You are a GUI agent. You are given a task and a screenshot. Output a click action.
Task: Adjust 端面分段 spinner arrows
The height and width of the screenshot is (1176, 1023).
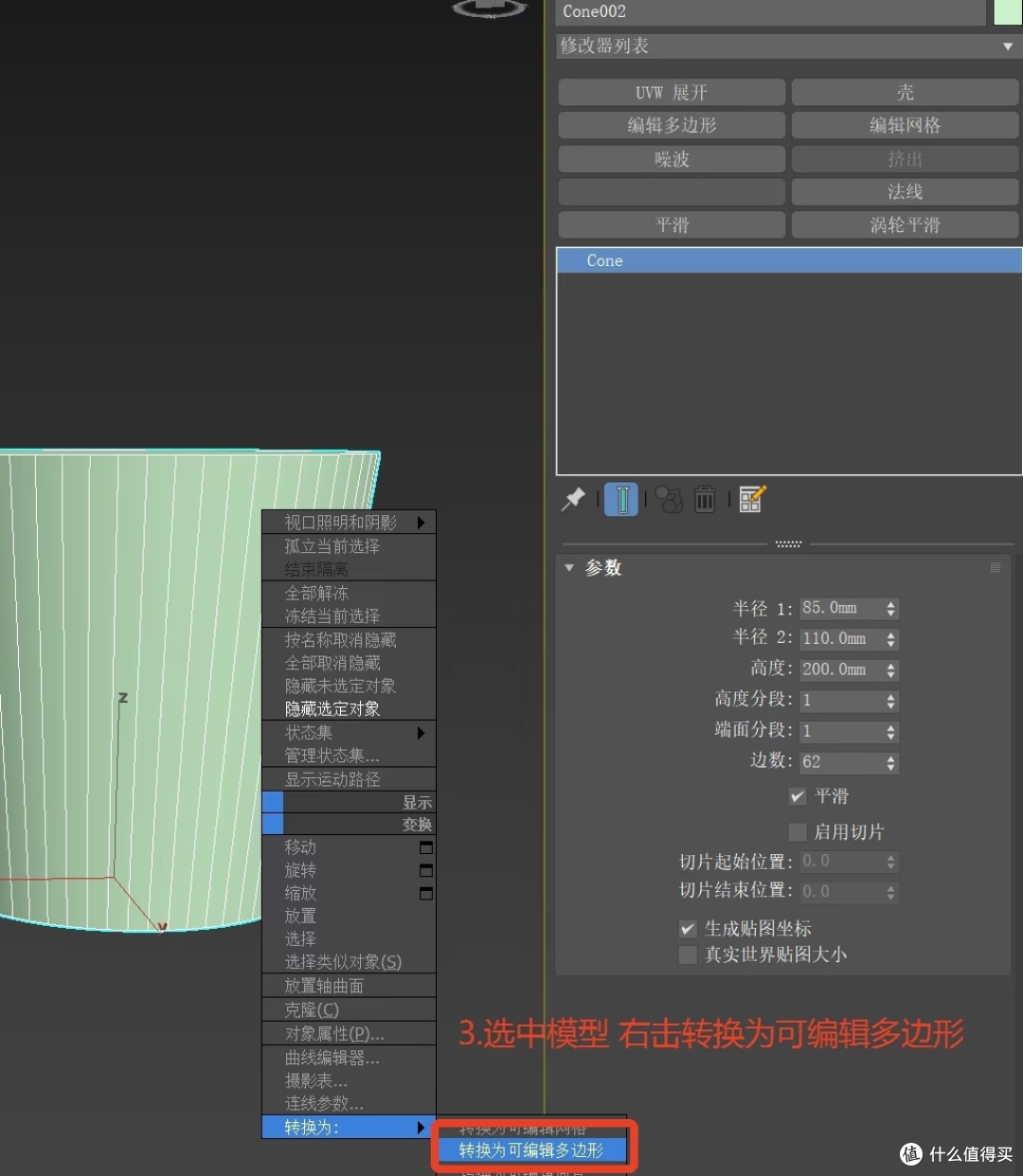click(890, 731)
